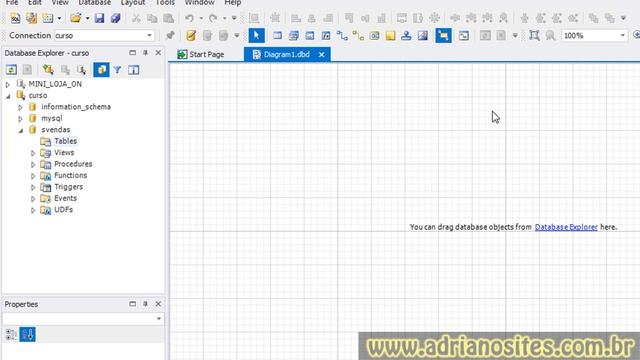
Task: Click the Help menu
Action: (233, 2)
